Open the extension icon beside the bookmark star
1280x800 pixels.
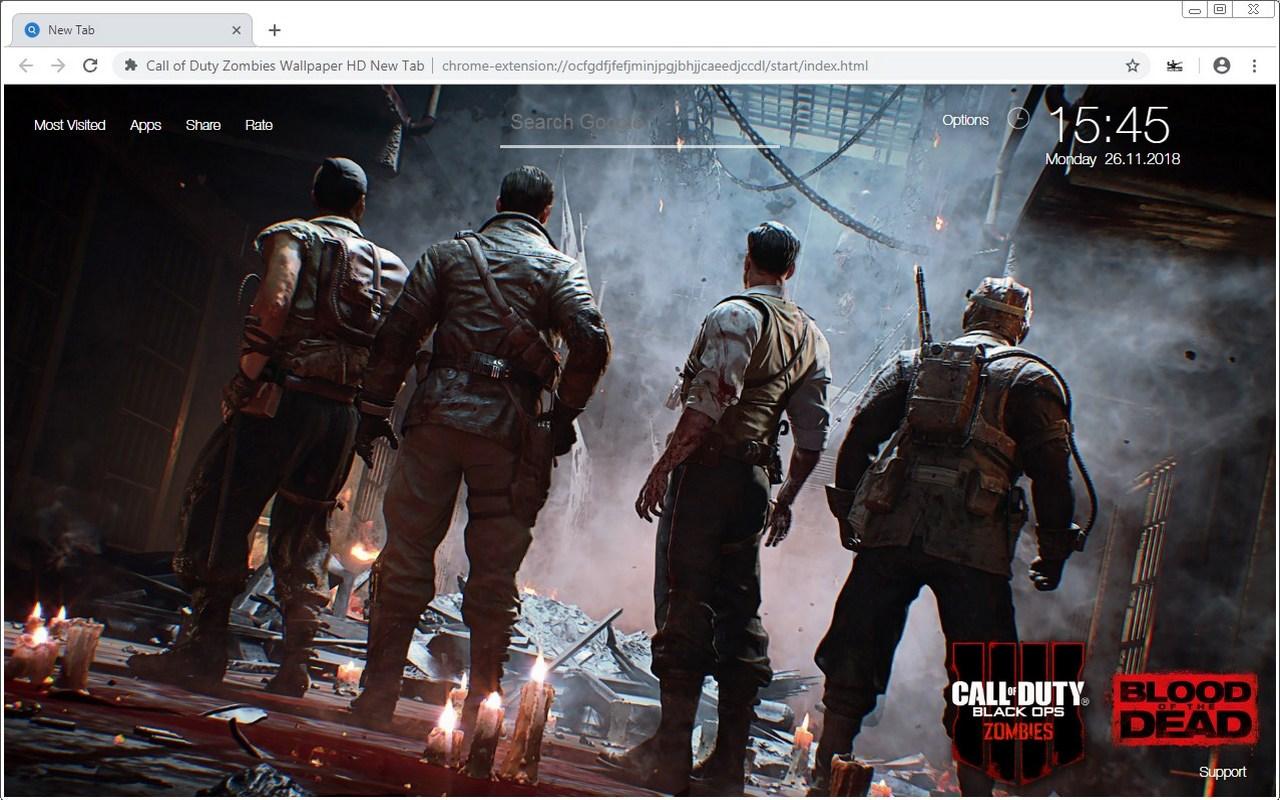(x=1175, y=66)
